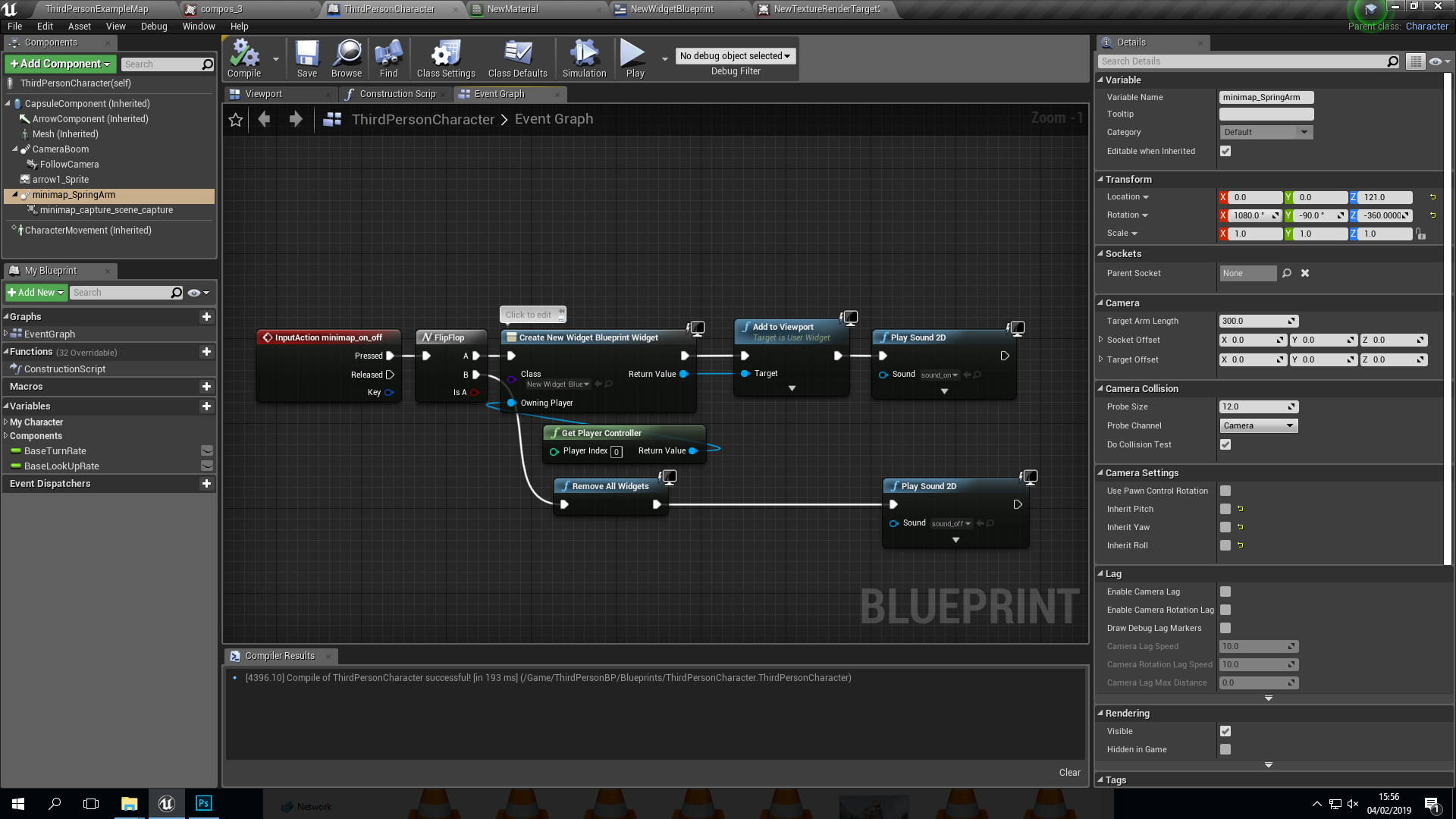Enable Camera Lag checkbox

(x=1225, y=592)
